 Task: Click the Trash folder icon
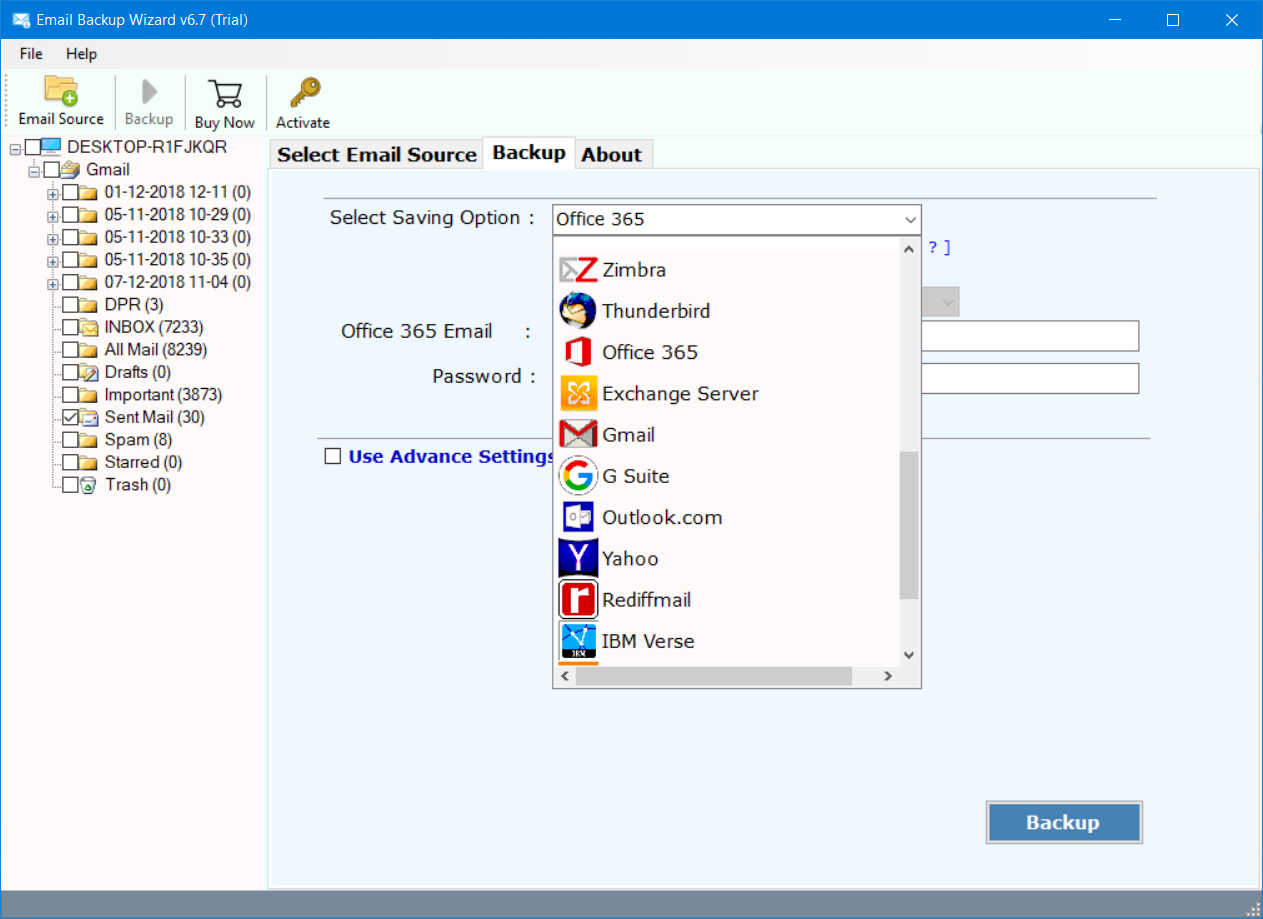[90, 485]
